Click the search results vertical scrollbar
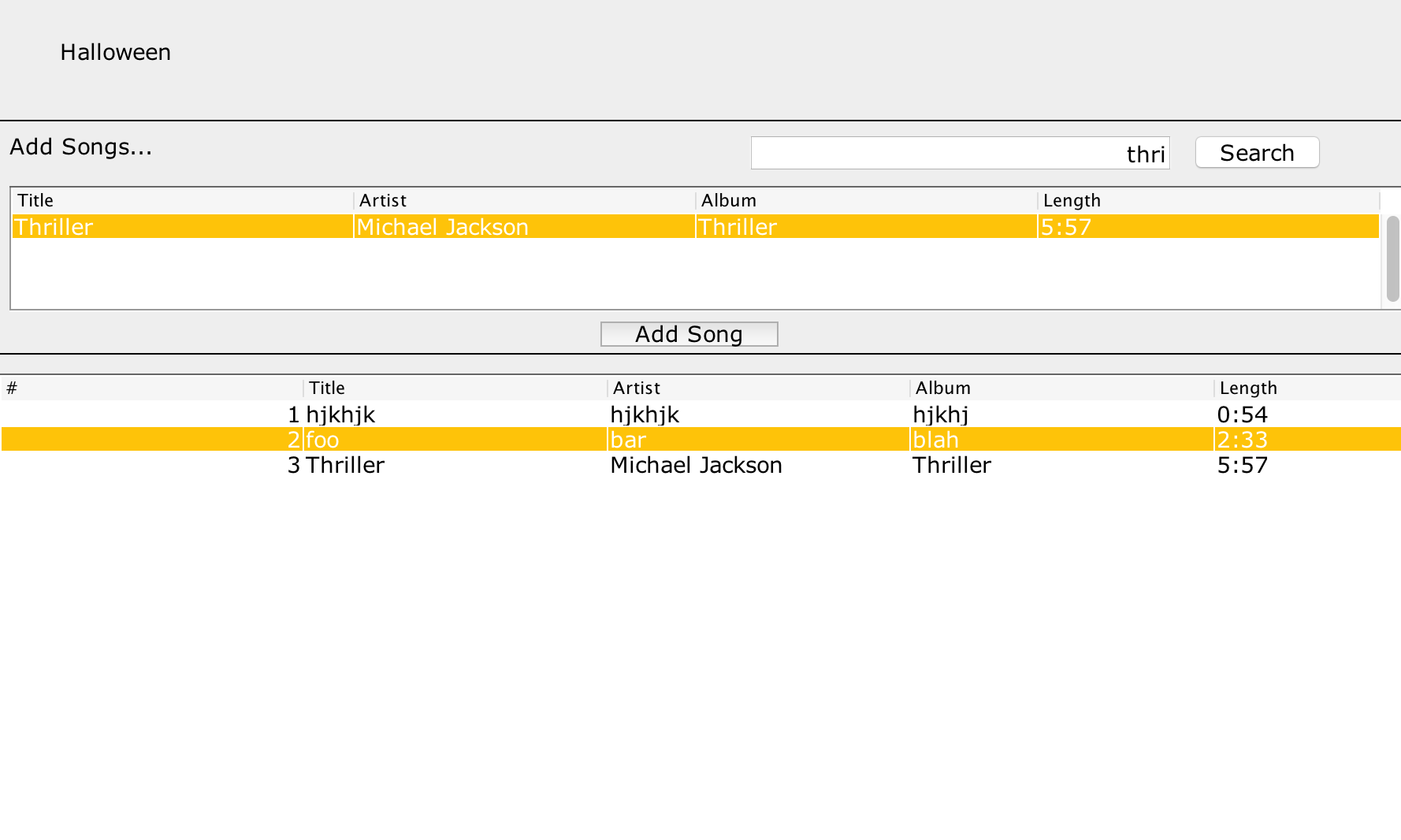The height and width of the screenshot is (840, 1401). [x=1392, y=258]
